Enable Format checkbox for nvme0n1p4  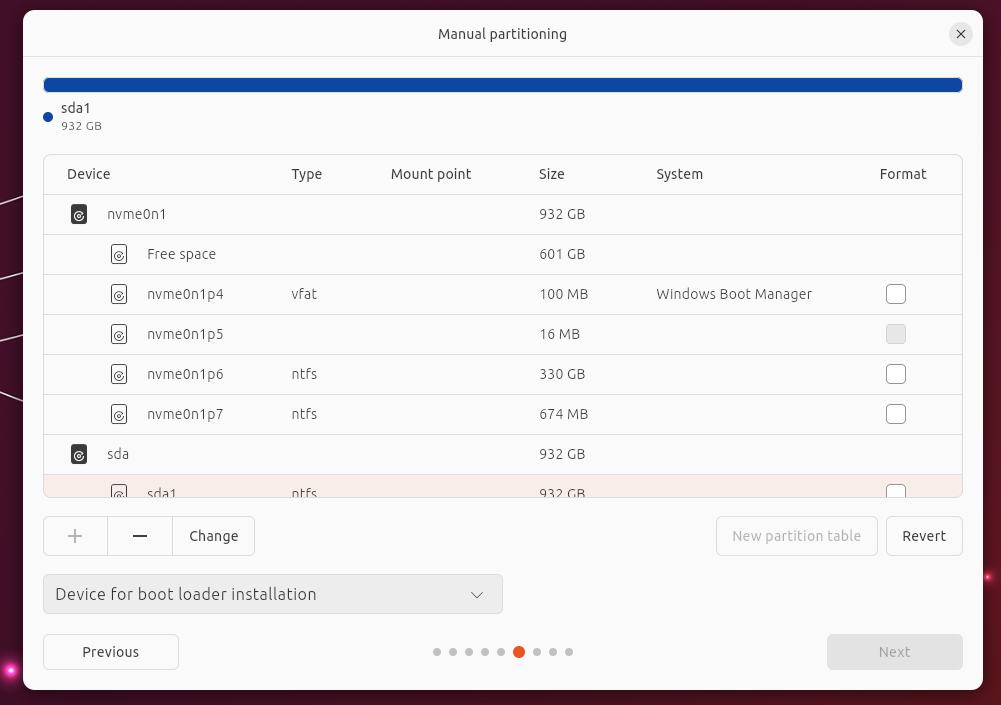895,294
